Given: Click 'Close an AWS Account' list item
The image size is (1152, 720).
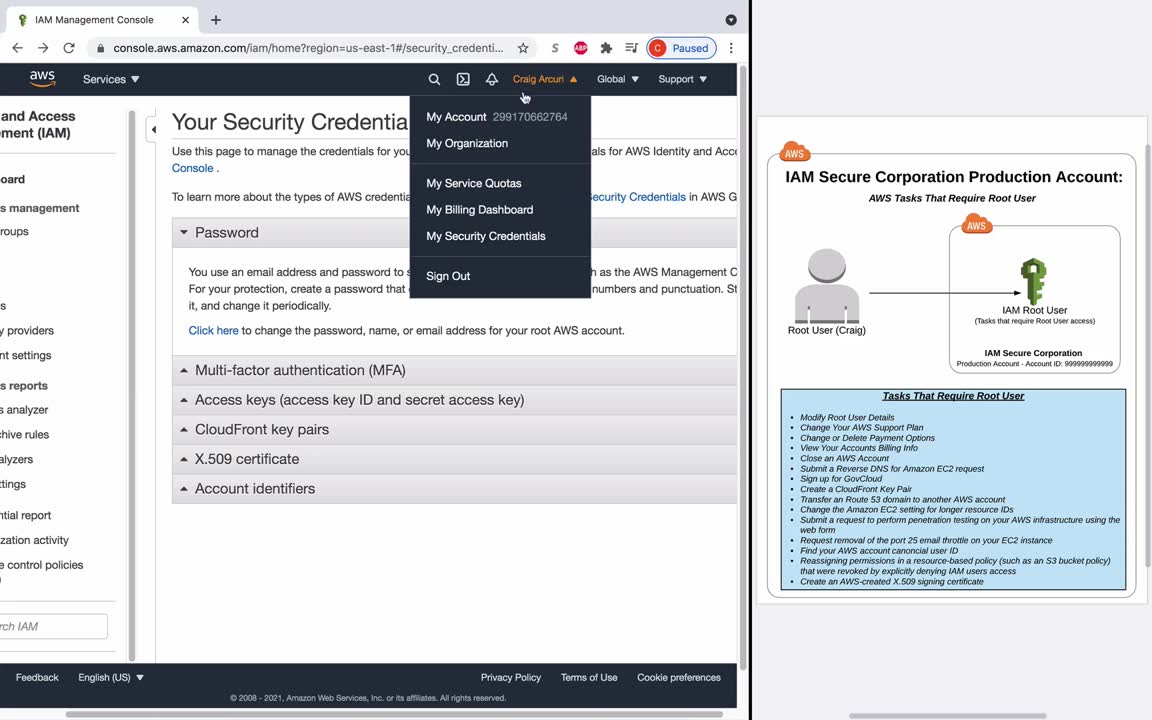Looking at the screenshot, I should [x=844, y=458].
